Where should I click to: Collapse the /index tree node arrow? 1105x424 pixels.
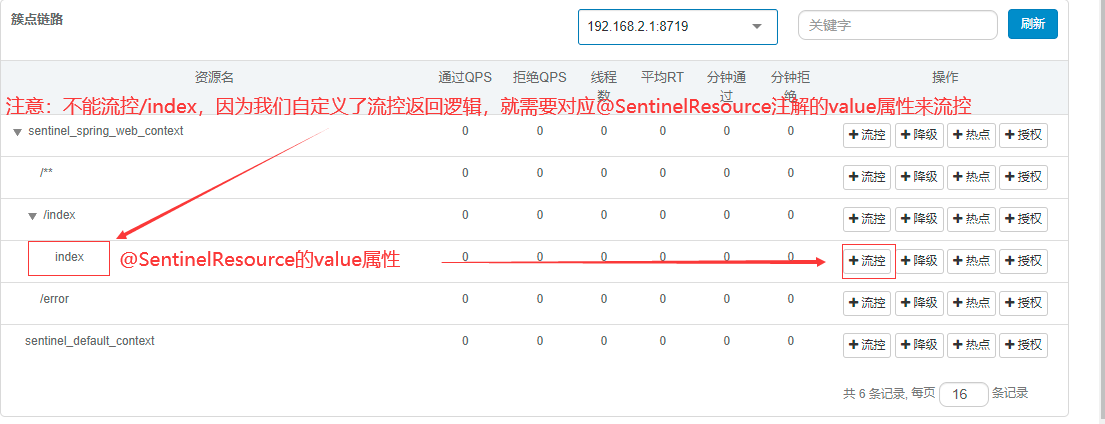[32, 216]
